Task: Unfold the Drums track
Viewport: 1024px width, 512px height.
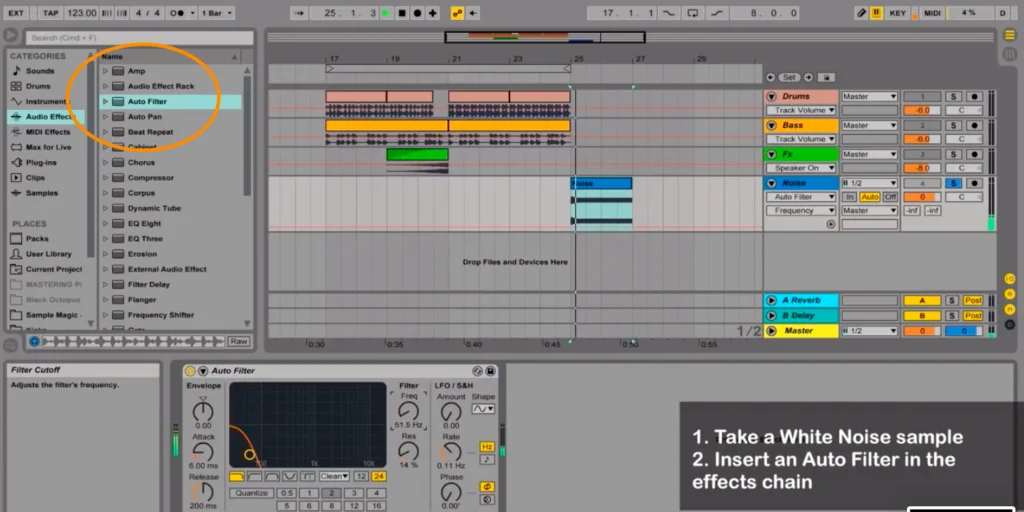Action: coord(771,97)
